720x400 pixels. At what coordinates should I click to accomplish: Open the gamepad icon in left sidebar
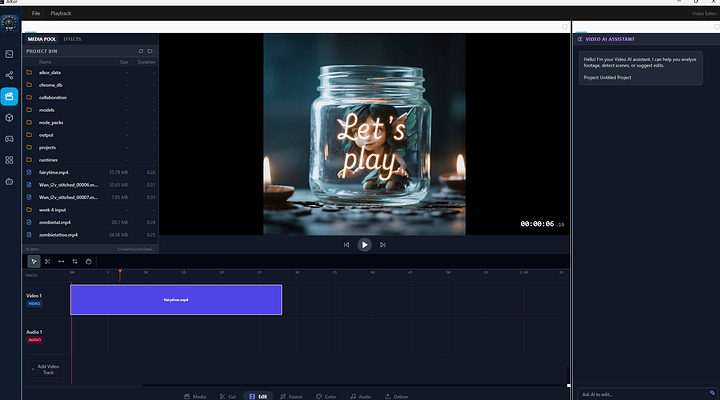point(9,138)
